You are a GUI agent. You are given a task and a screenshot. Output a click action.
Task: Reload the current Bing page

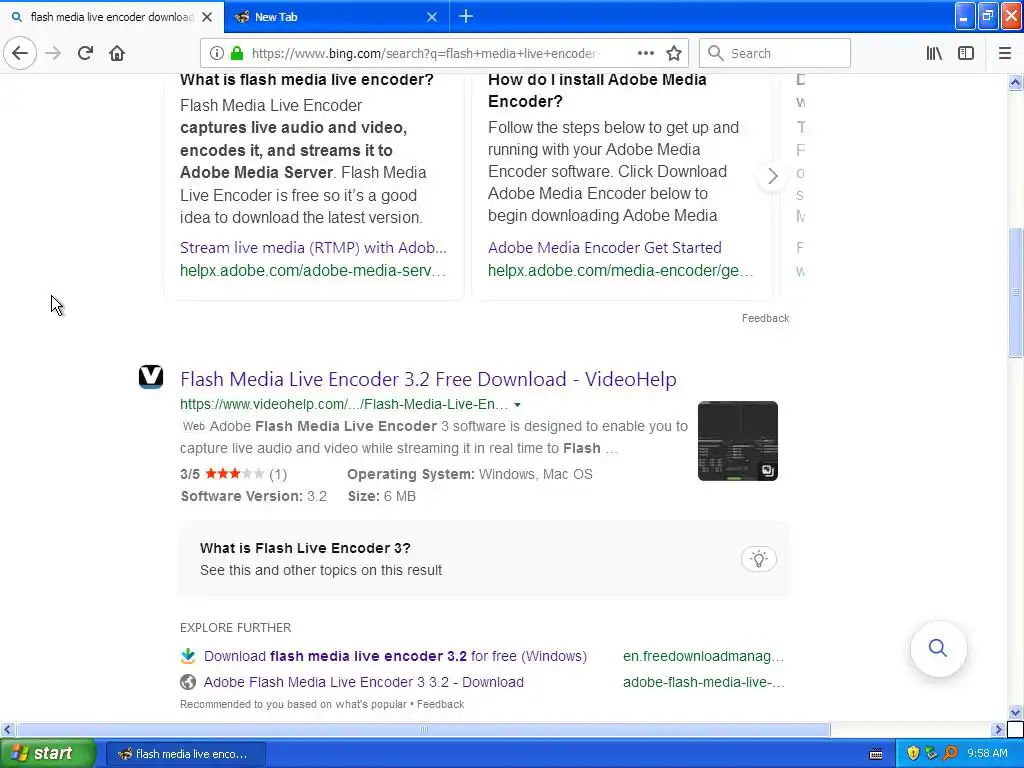(85, 53)
